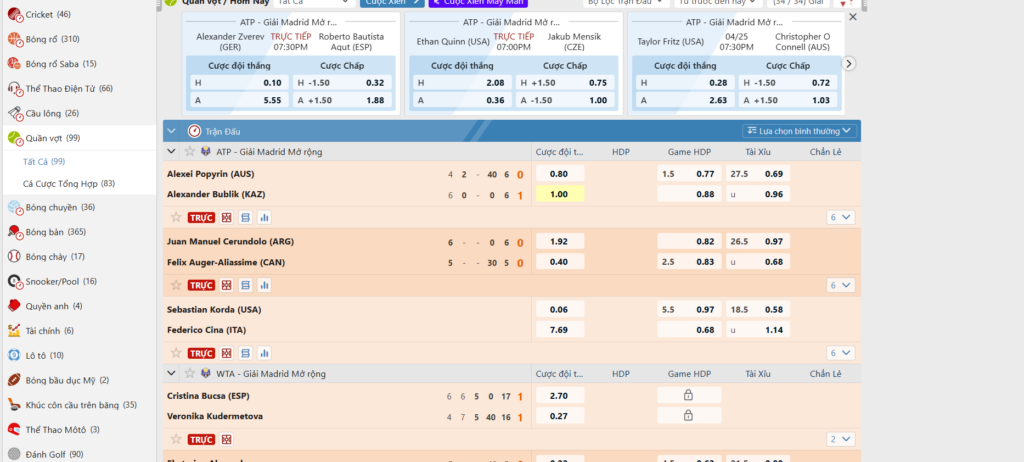The image size is (1024, 462).
Task: Star the Popyrin vs Bublik match
Action: (176, 217)
